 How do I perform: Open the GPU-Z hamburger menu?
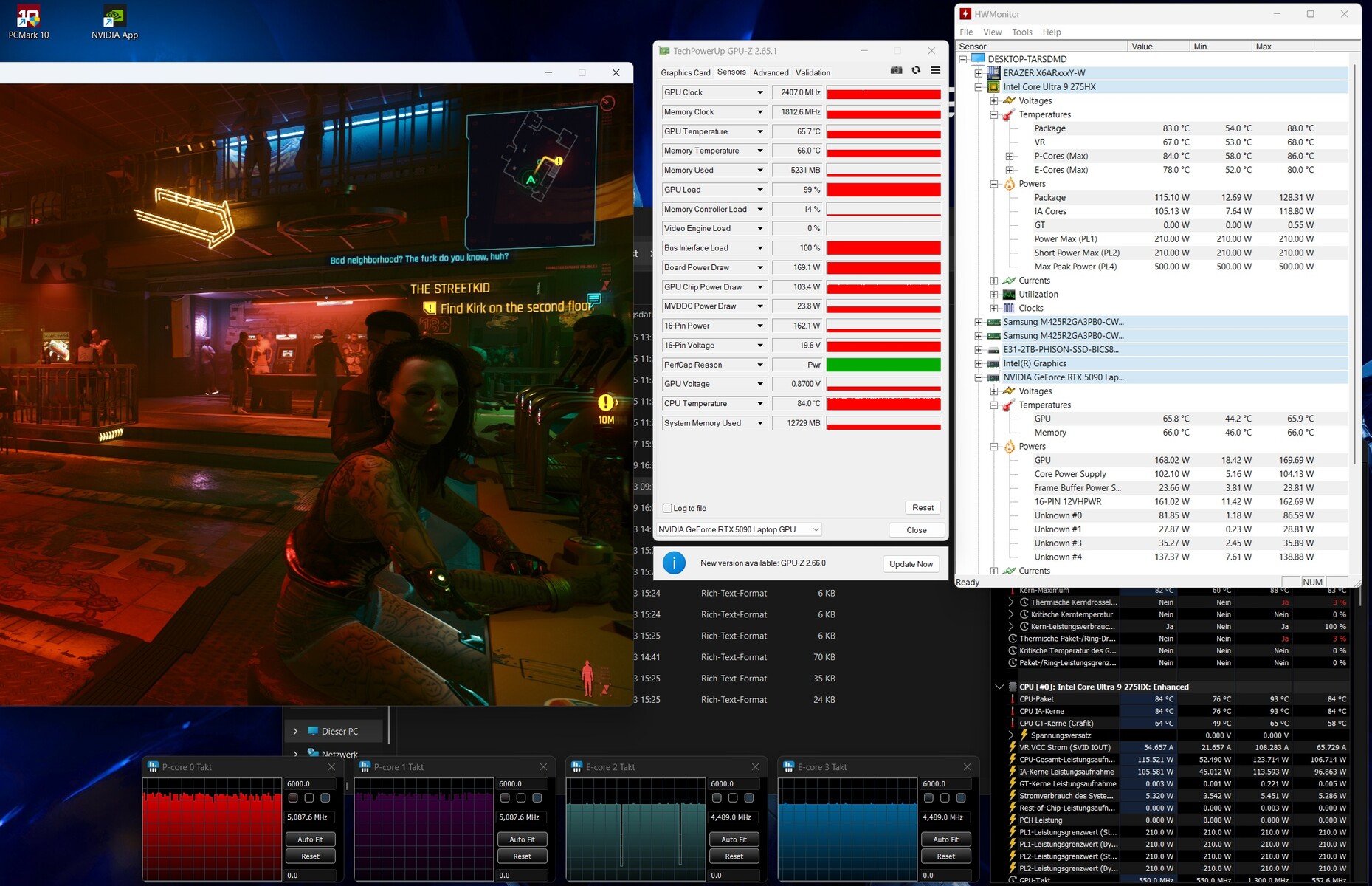tap(935, 70)
